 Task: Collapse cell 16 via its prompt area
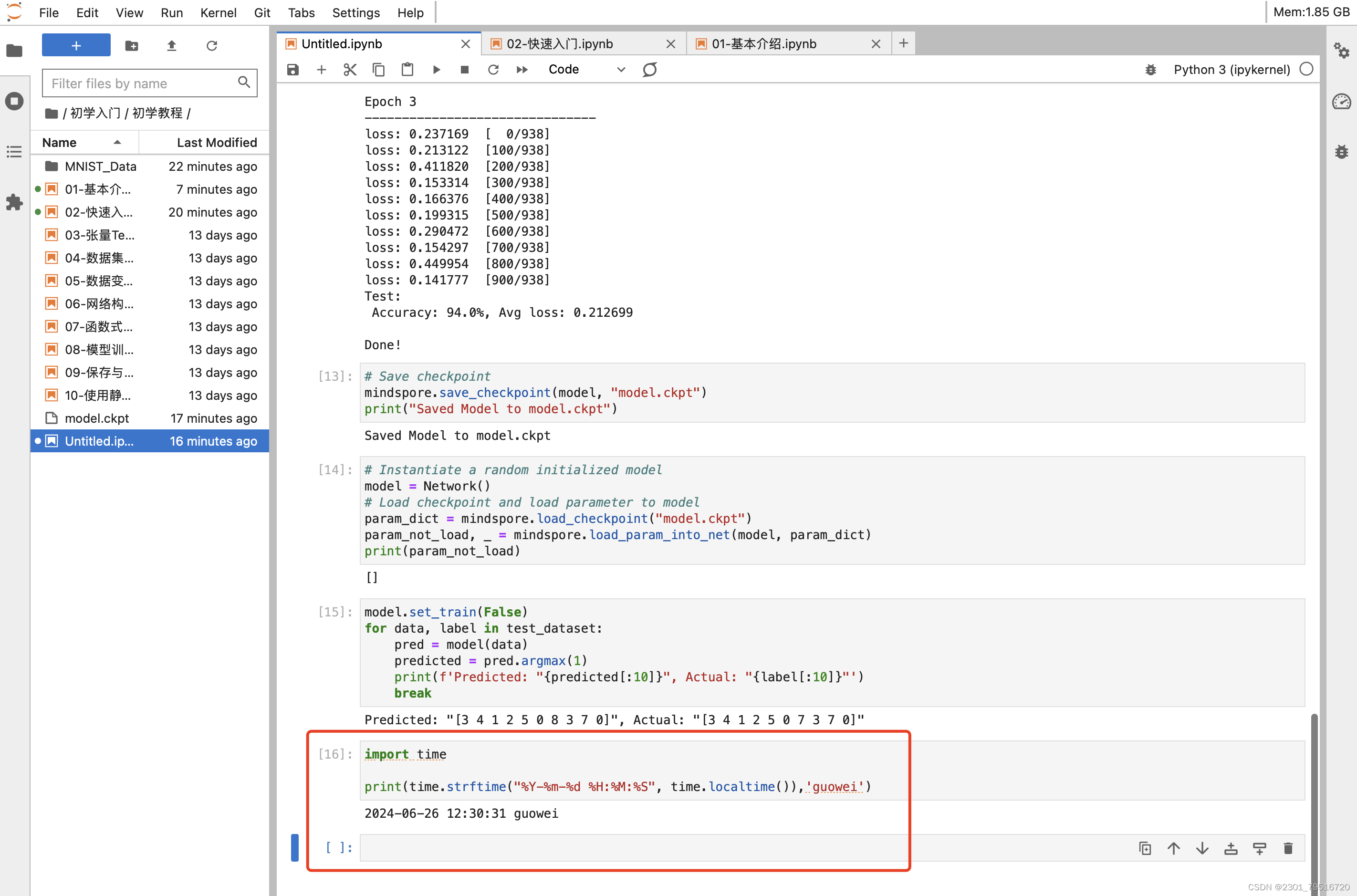pos(335,754)
